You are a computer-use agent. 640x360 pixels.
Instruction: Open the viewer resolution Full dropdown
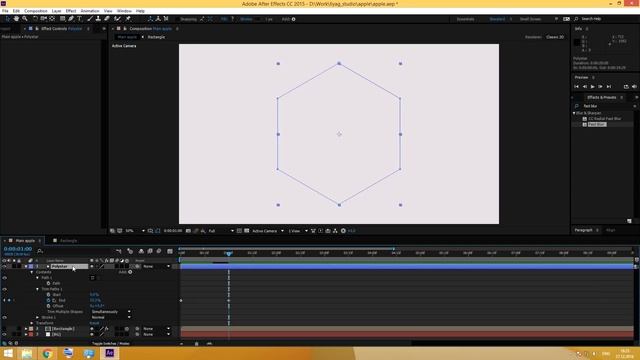[221, 231]
